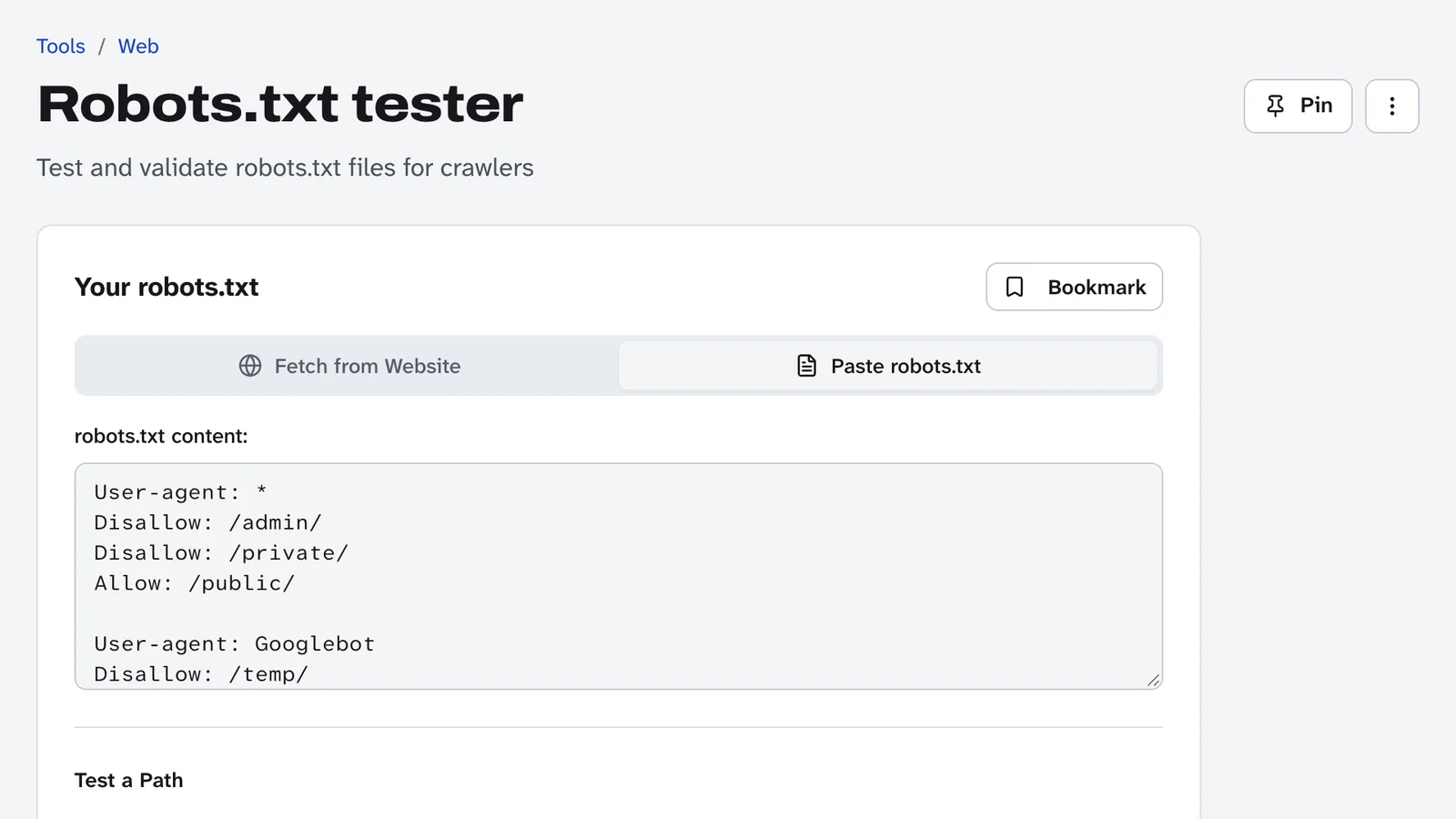The width and height of the screenshot is (1456, 819).
Task: Switch to Fetch from Website tab
Action: (349, 366)
